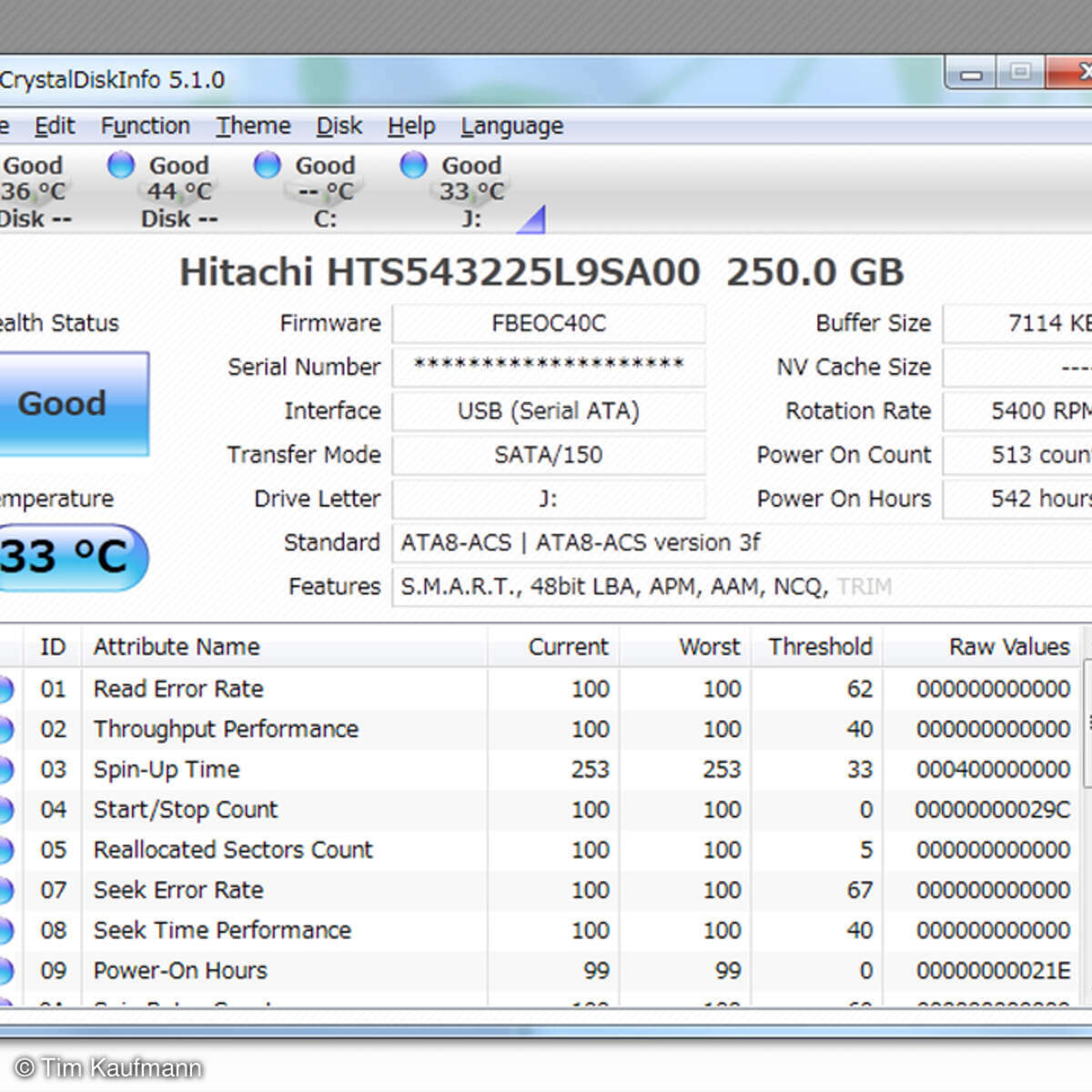Click the Raw Values column header

[1008, 647]
